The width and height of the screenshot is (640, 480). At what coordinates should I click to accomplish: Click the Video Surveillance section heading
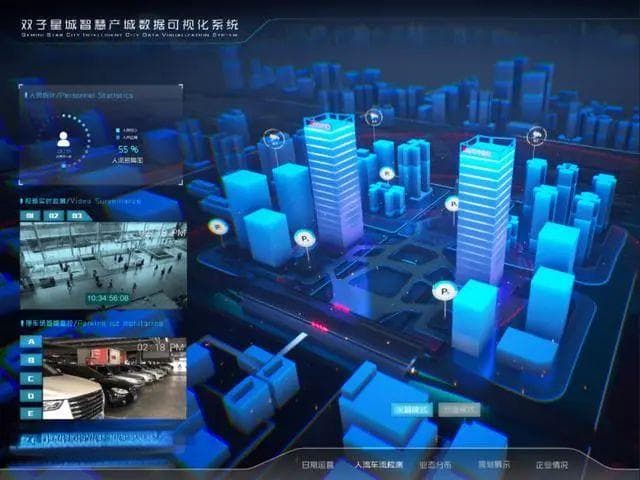(81, 201)
